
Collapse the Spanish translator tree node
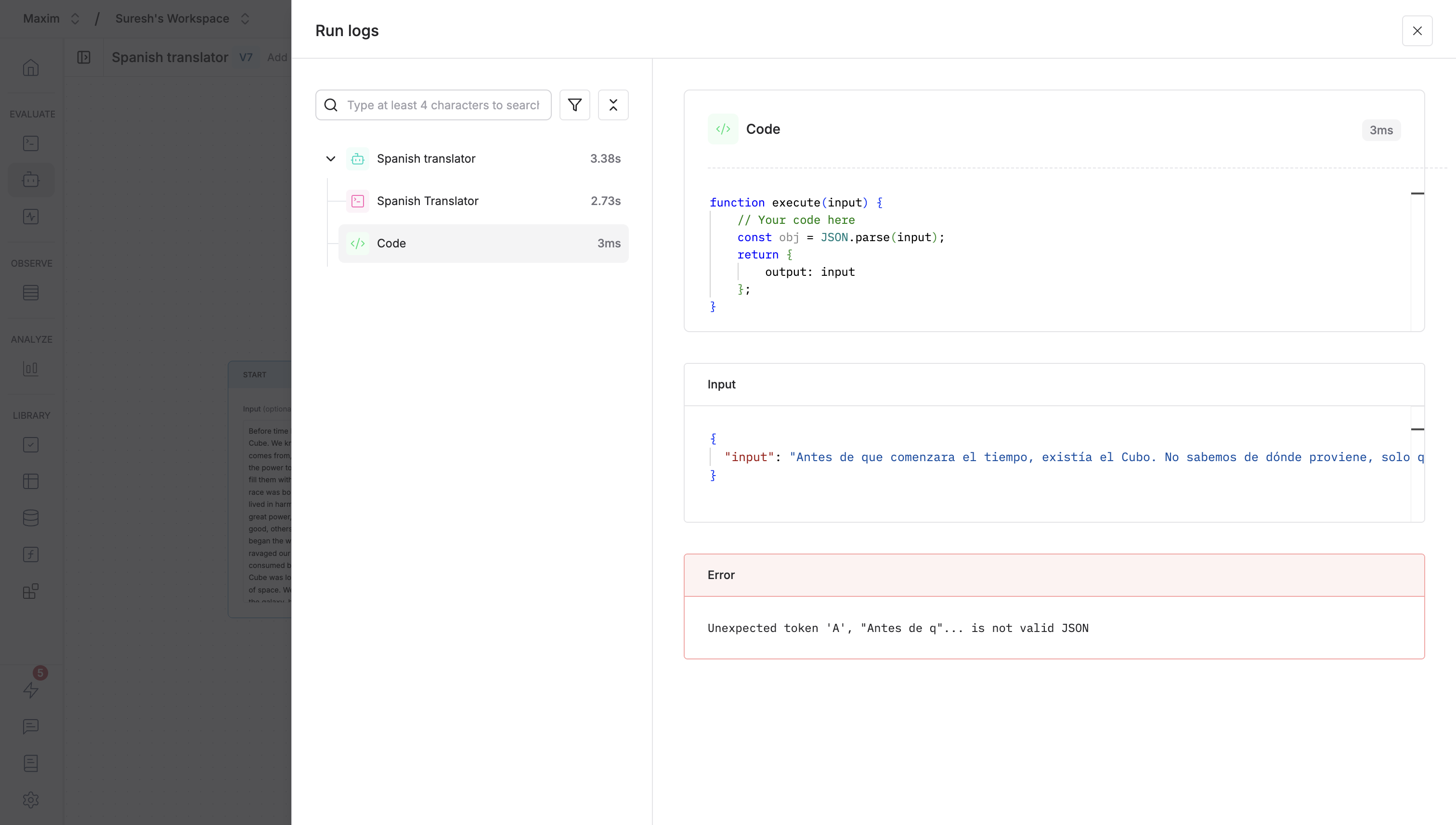point(330,159)
